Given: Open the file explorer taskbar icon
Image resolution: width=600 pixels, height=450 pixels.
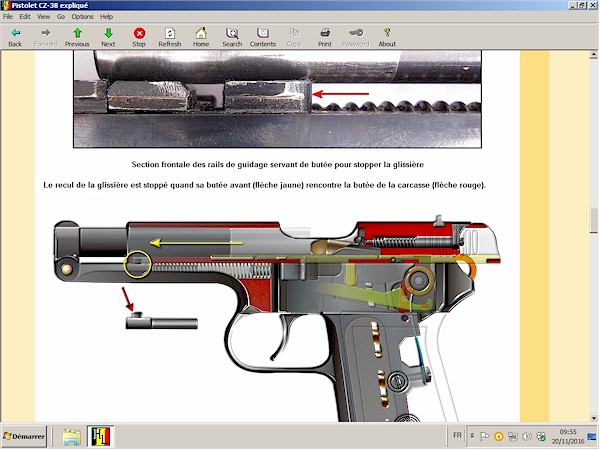Looking at the screenshot, I should 72,437.
